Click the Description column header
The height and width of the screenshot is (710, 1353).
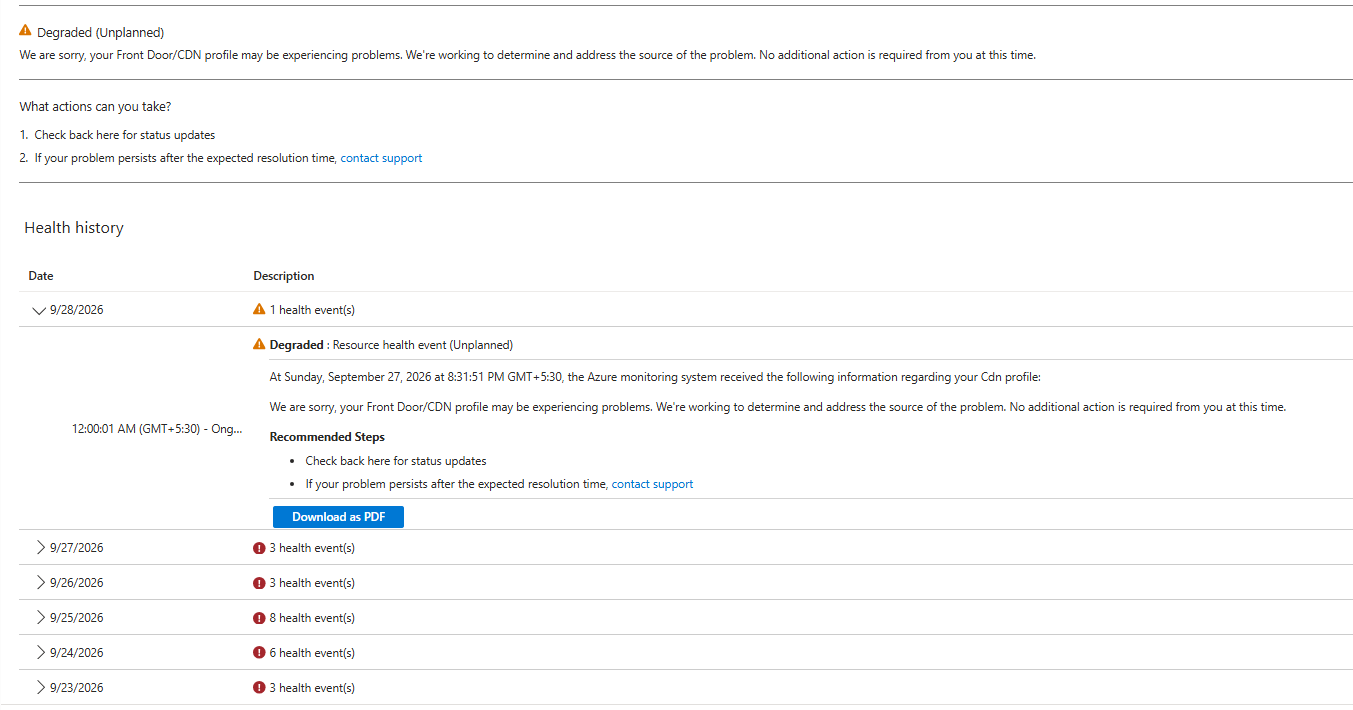pyautogui.click(x=284, y=276)
